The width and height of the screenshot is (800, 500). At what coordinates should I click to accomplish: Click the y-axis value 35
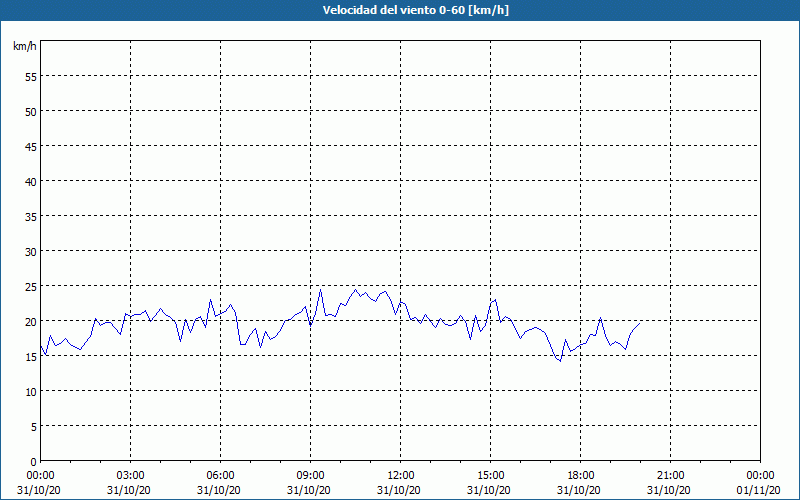tap(31, 217)
